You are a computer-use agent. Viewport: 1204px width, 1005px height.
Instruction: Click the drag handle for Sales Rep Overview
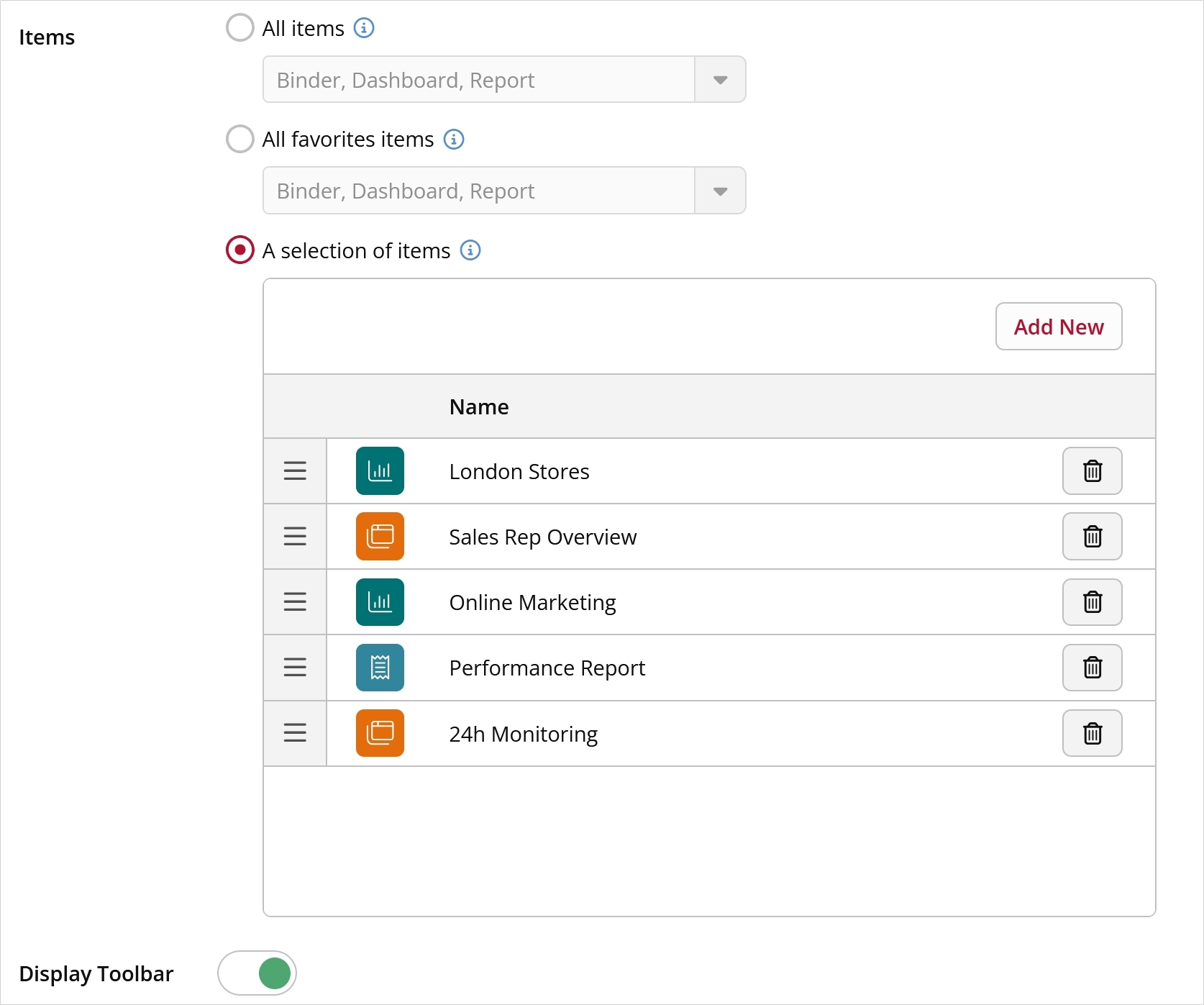point(295,537)
